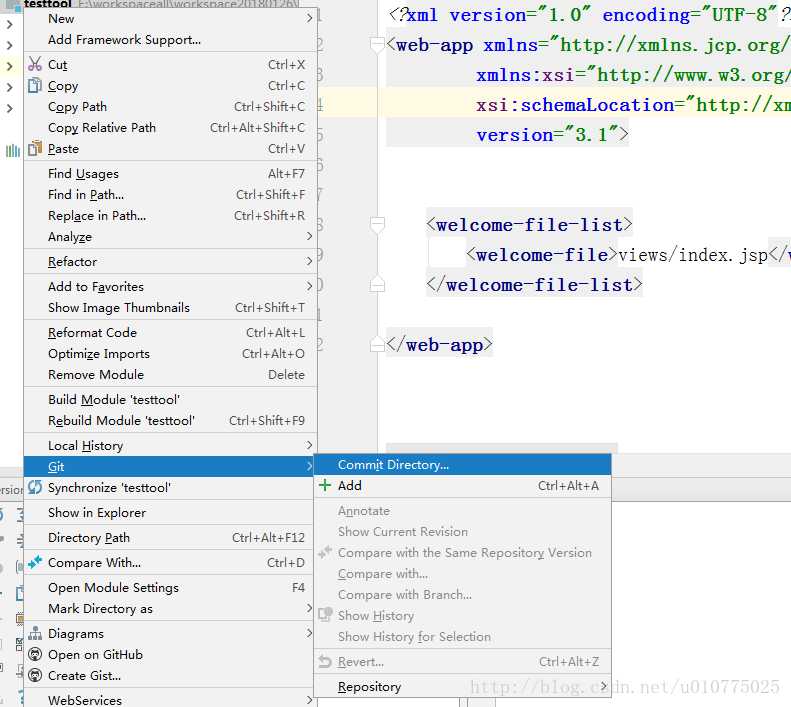Click the xsi:schemaLocation attribute line

[633, 105]
